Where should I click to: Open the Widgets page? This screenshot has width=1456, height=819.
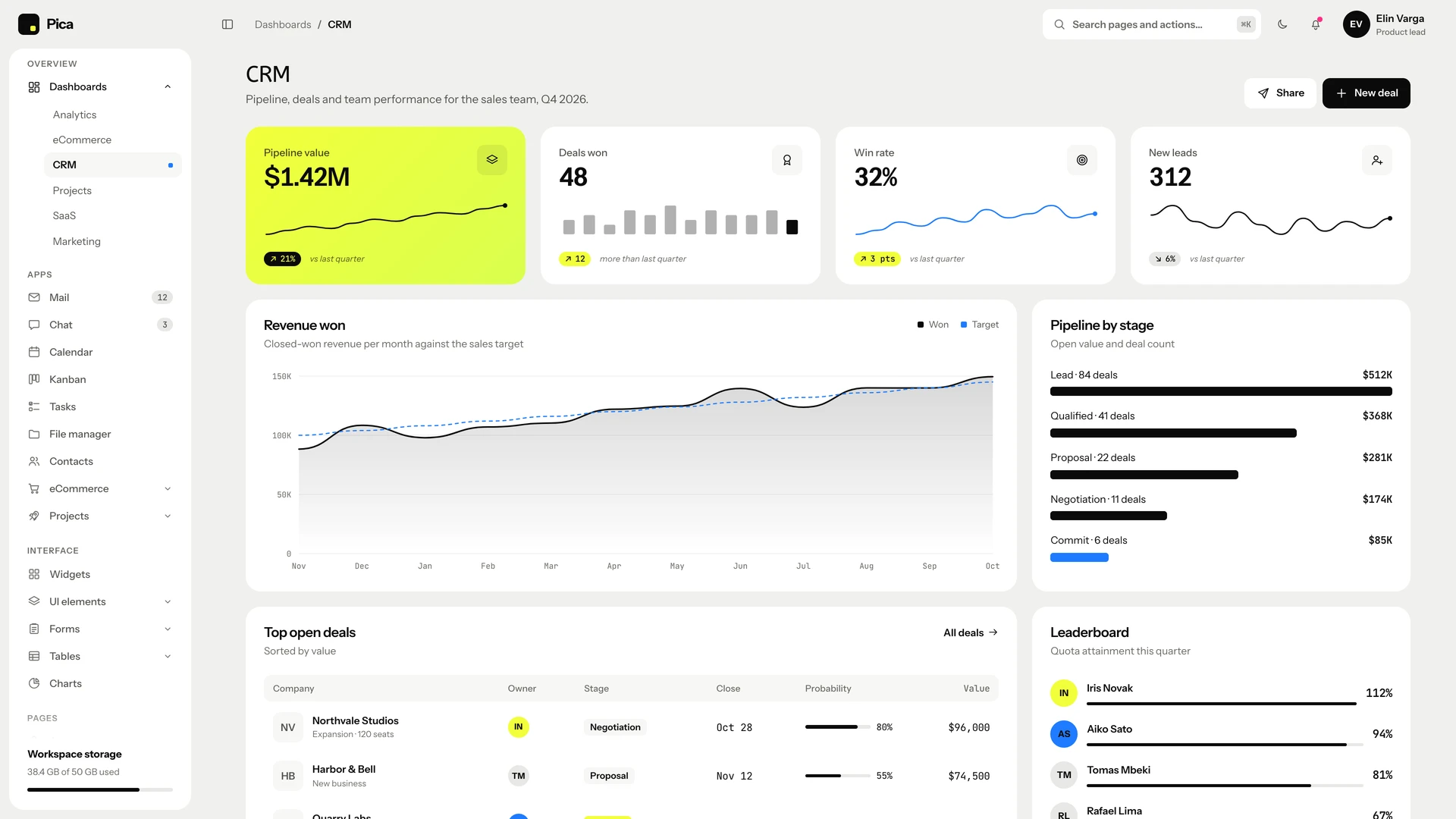point(100,574)
